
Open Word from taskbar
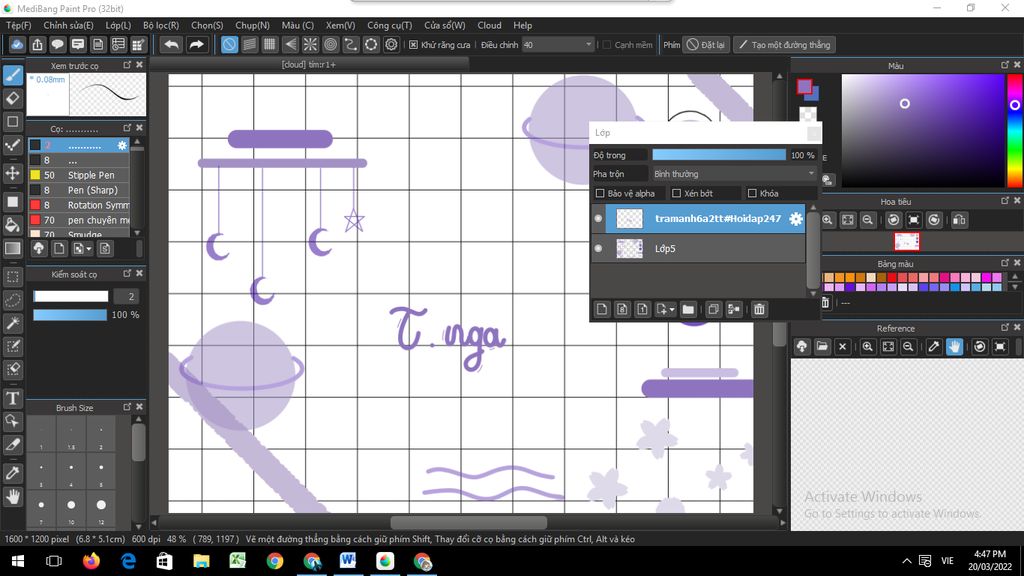[x=347, y=561]
